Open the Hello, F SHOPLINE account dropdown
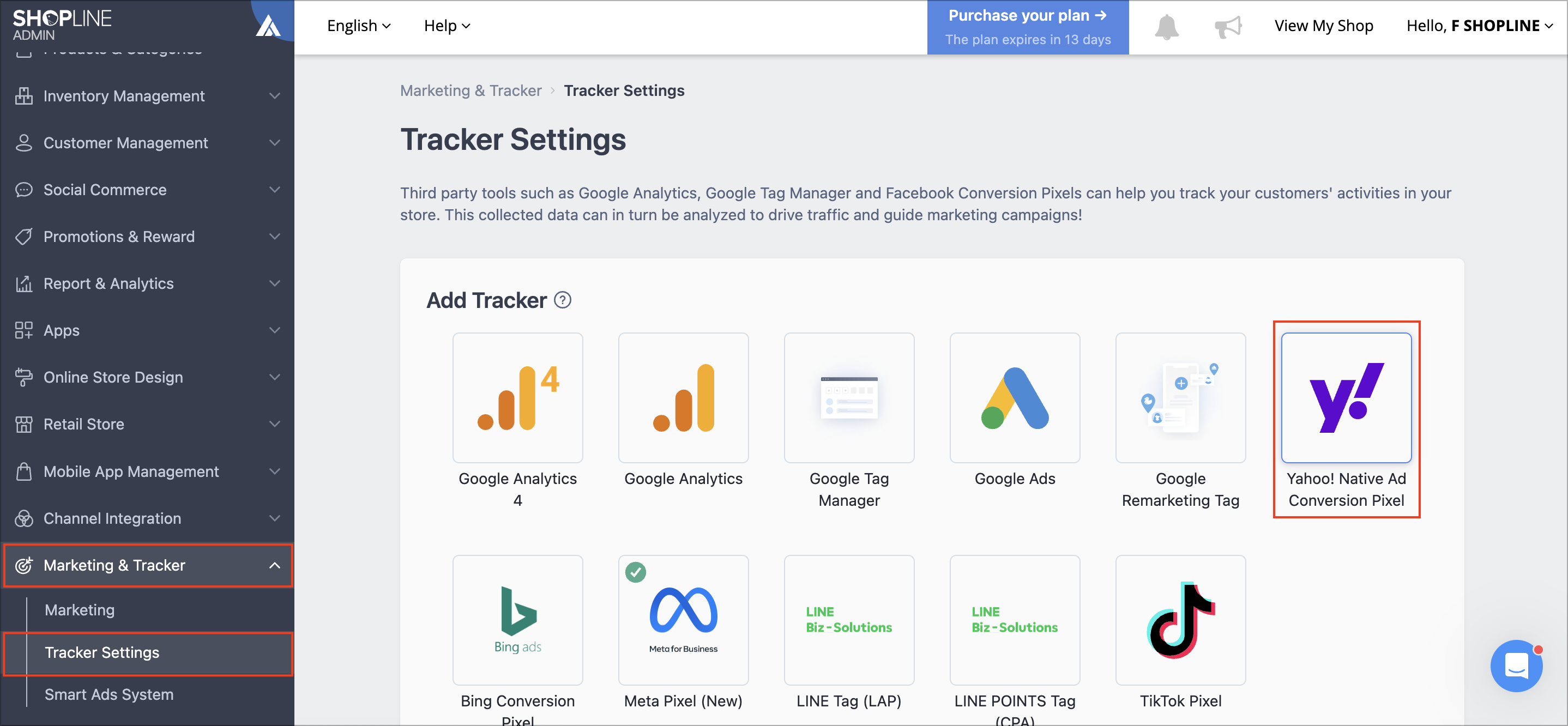1568x726 pixels. coord(1479,26)
